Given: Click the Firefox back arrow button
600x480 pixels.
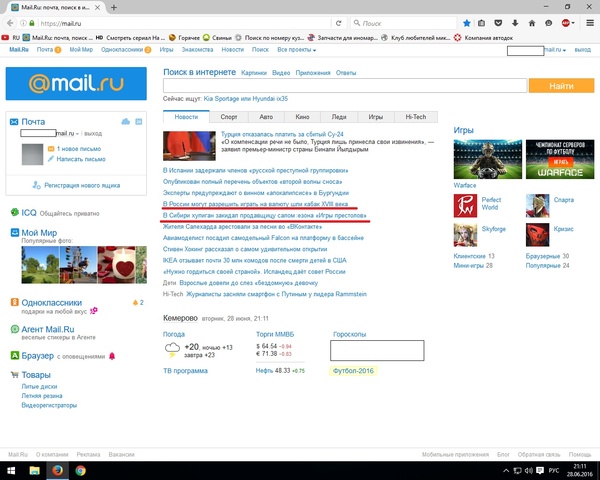Looking at the screenshot, I should (10, 23).
